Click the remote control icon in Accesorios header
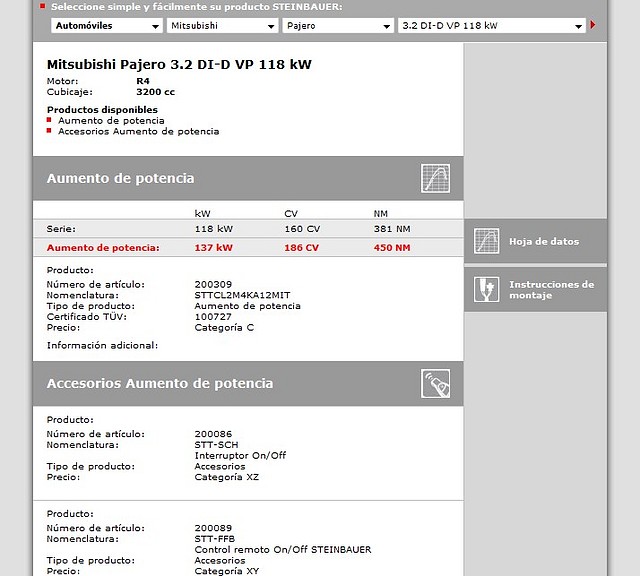 [x=436, y=383]
